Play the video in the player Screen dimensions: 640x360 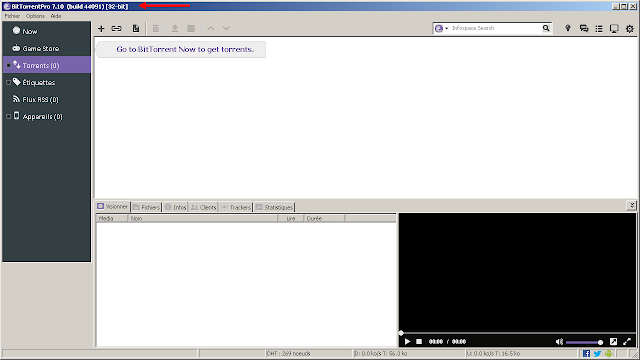coord(407,342)
